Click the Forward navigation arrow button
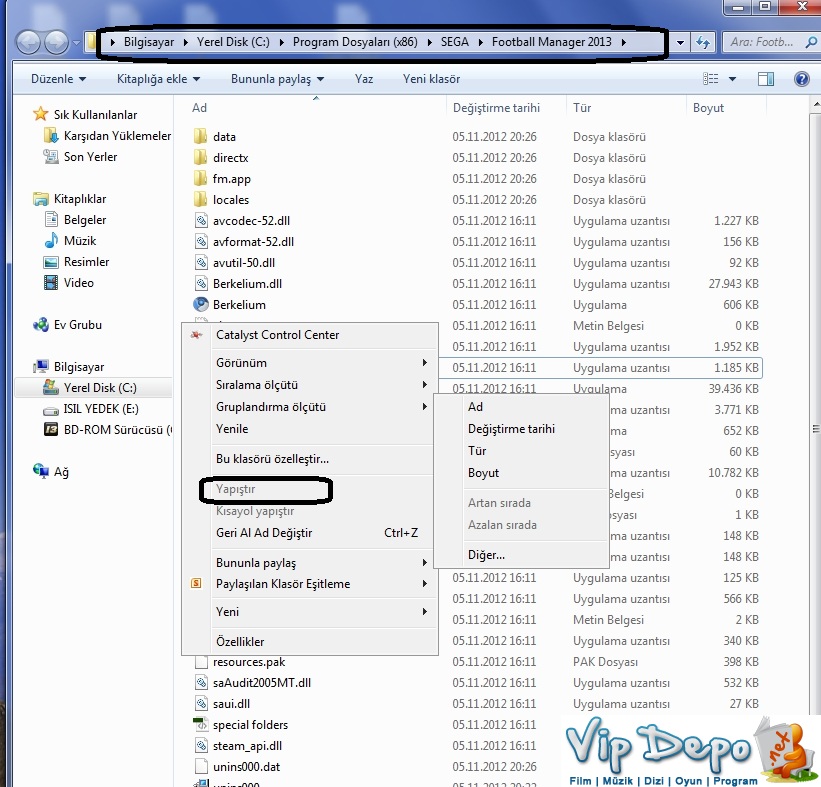 (56, 42)
